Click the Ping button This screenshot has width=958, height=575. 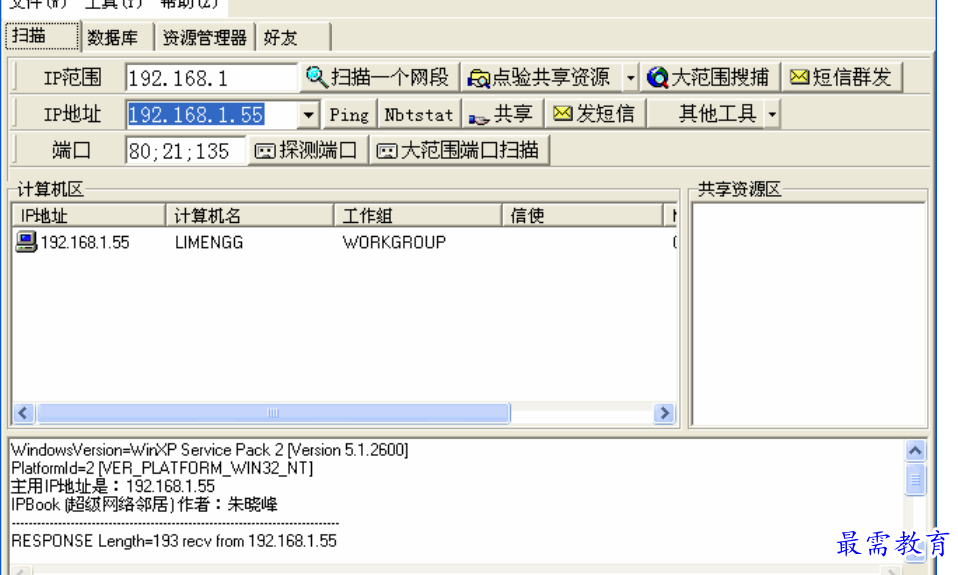[x=349, y=114]
